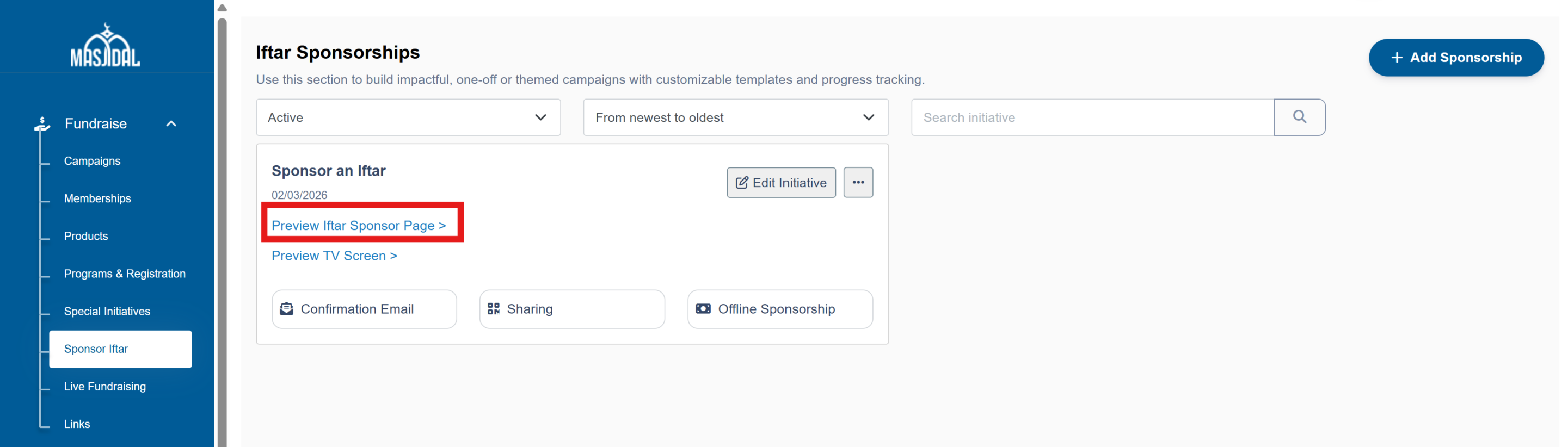The image size is (1568, 447).
Task: Open the Preview TV Screen link
Action: tap(334, 256)
